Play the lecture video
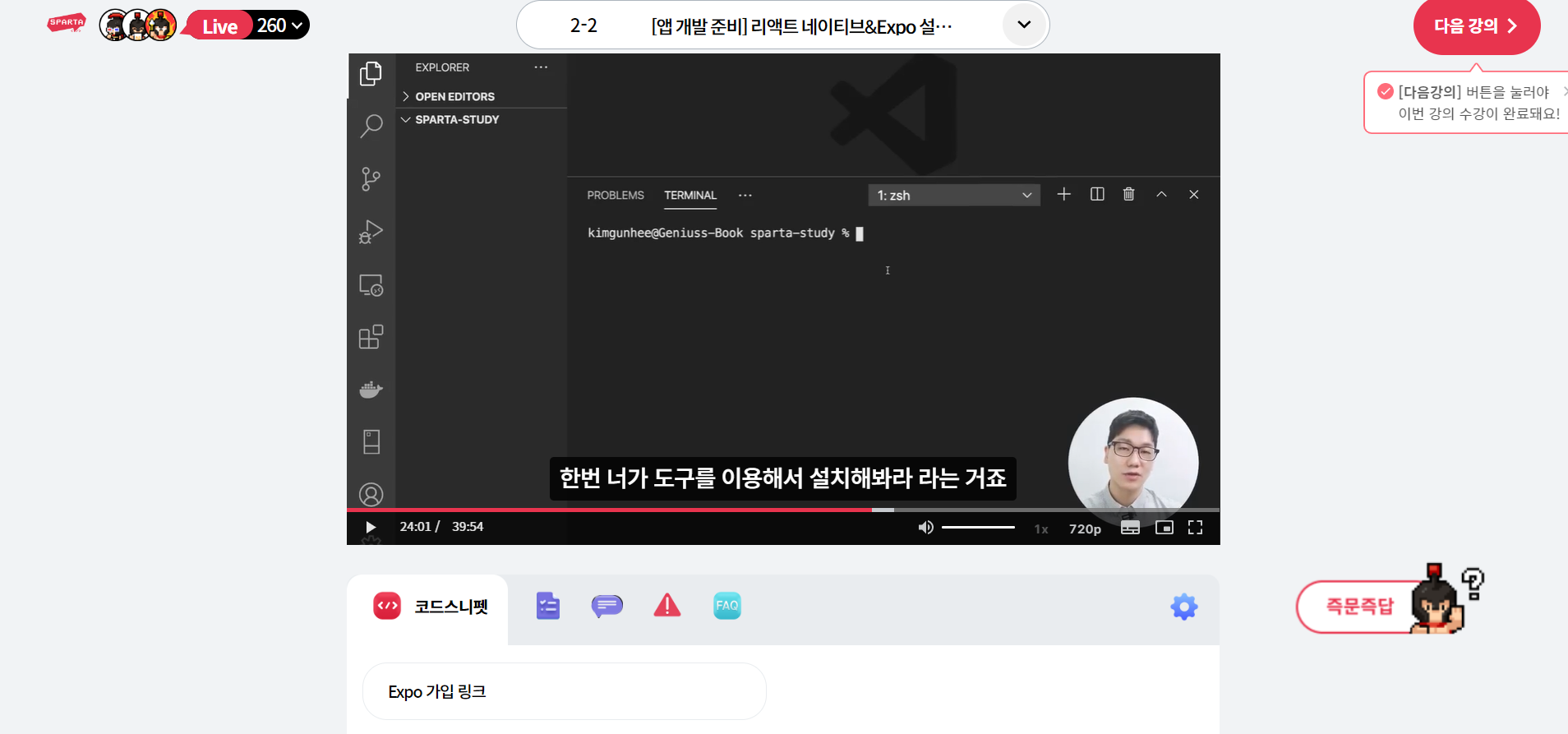Screen dimensions: 1568x734 pyautogui.click(x=370, y=527)
